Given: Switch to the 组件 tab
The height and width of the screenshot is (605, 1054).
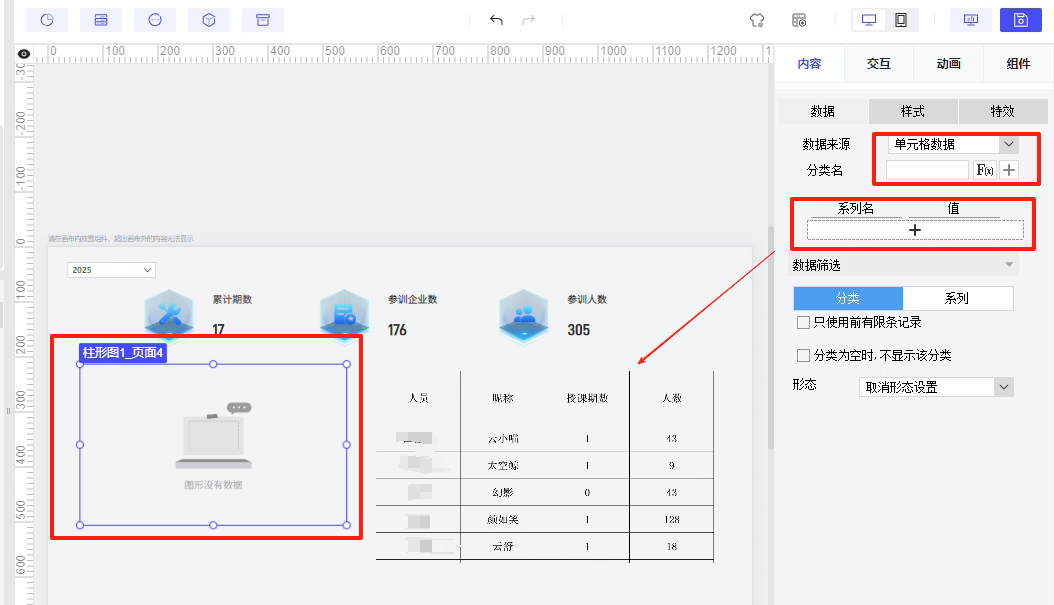Looking at the screenshot, I should [1018, 64].
